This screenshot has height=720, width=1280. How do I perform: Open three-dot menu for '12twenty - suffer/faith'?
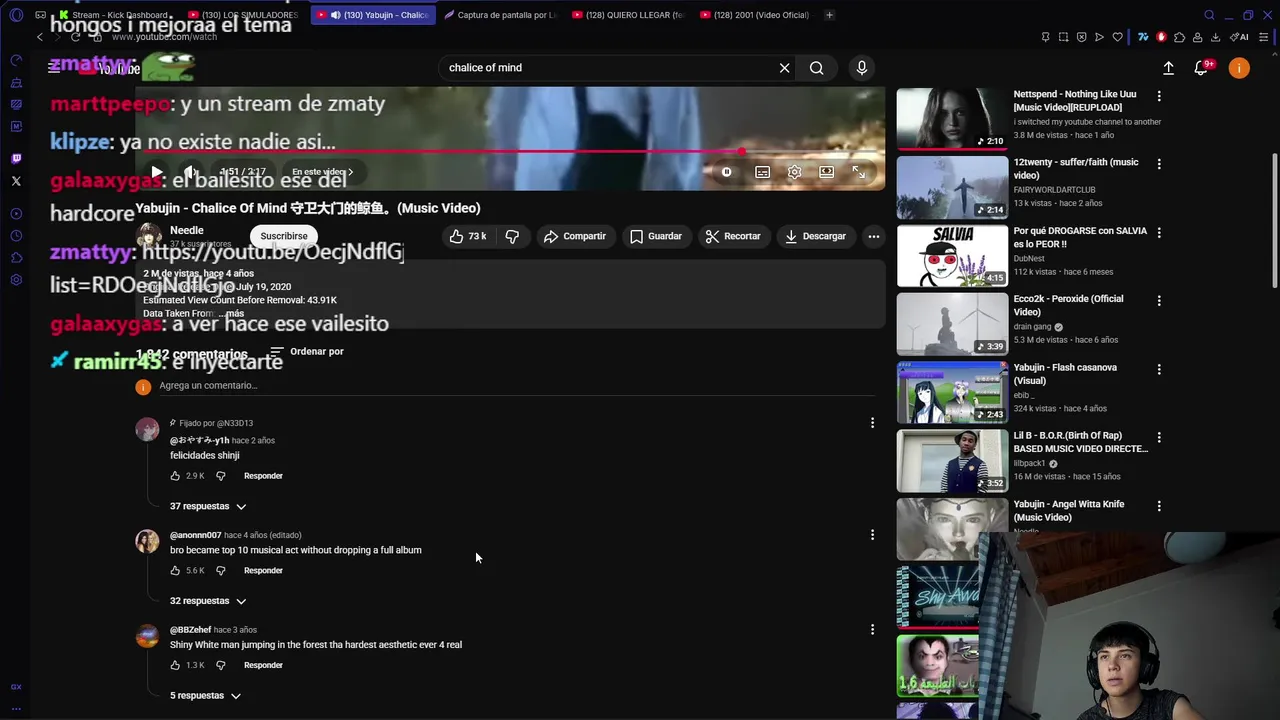1159,164
